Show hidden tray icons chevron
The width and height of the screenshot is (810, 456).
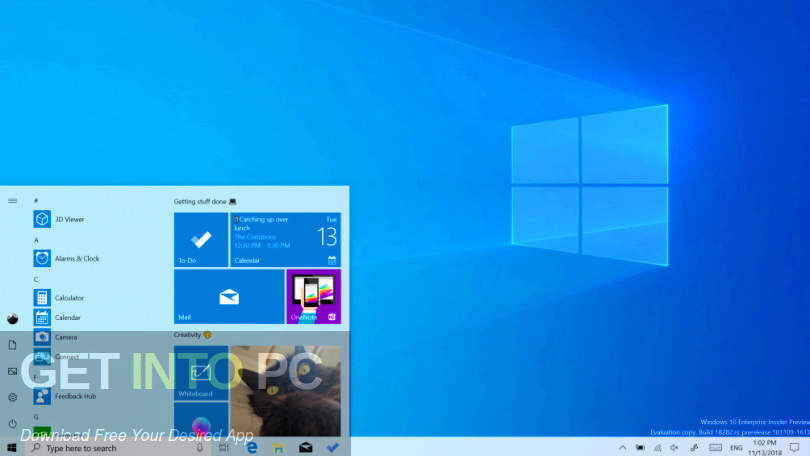coord(622,448)
